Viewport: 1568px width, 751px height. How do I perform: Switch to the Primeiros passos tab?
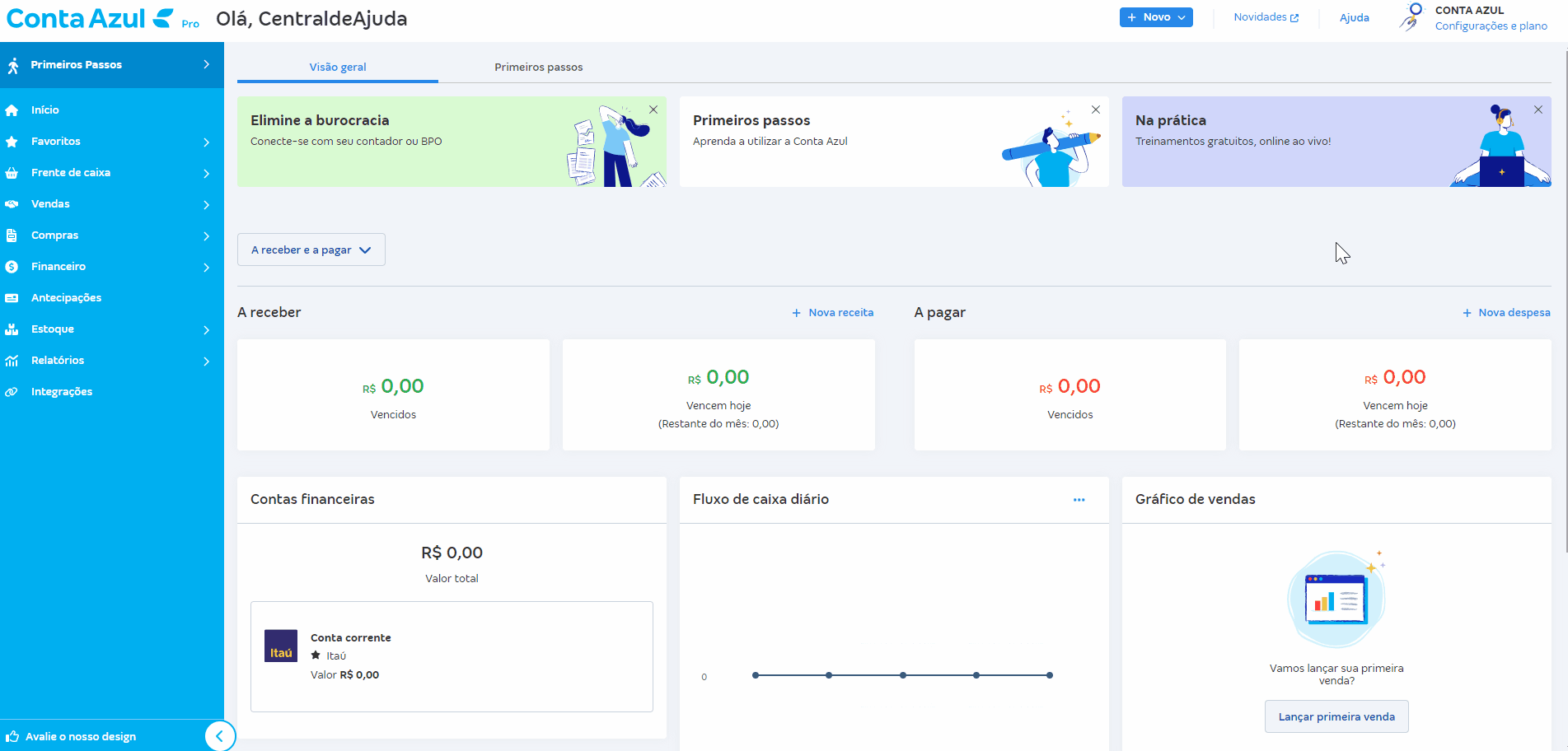pos(538,68)
